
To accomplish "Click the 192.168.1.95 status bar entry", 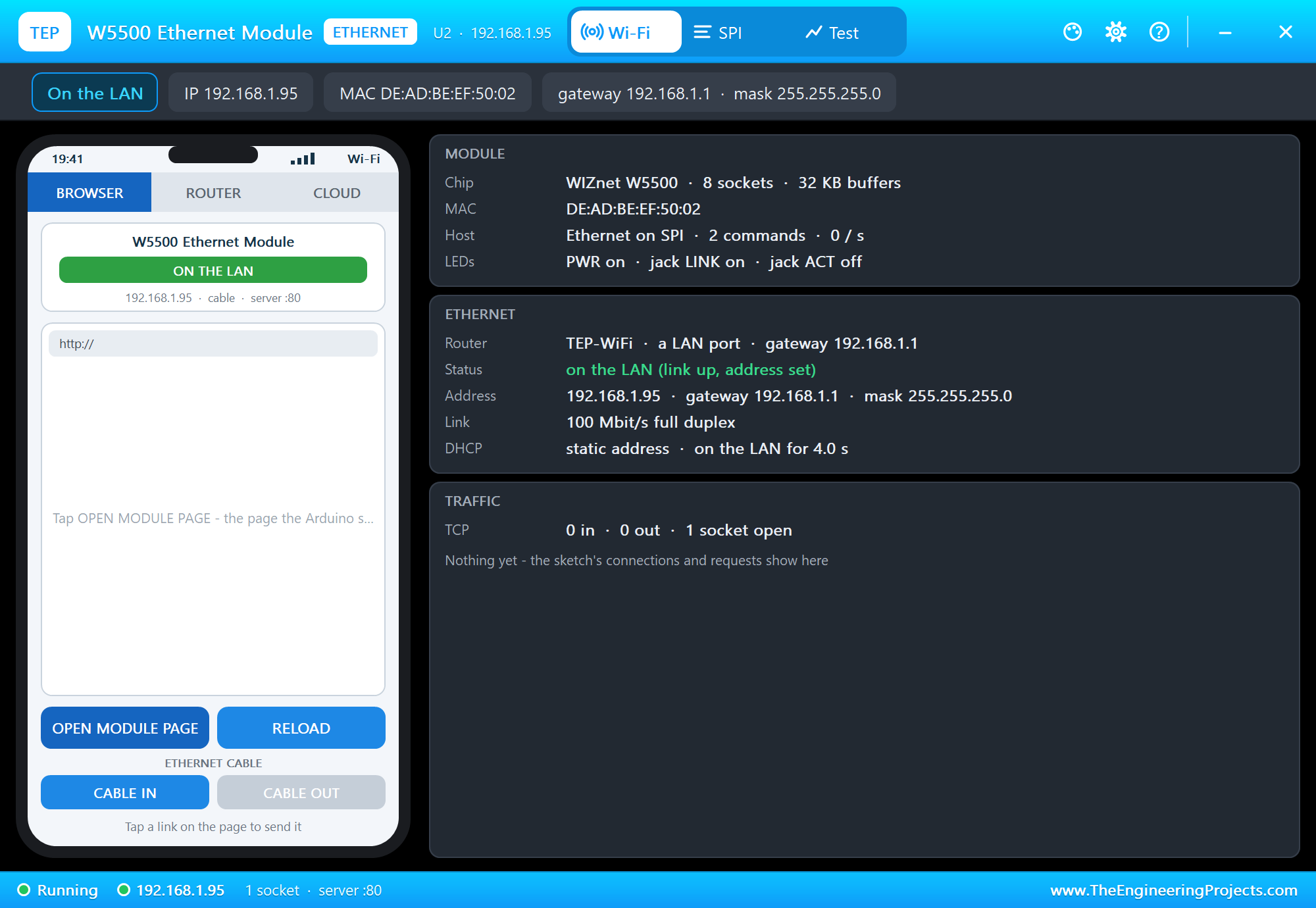I will click(171, 890).
